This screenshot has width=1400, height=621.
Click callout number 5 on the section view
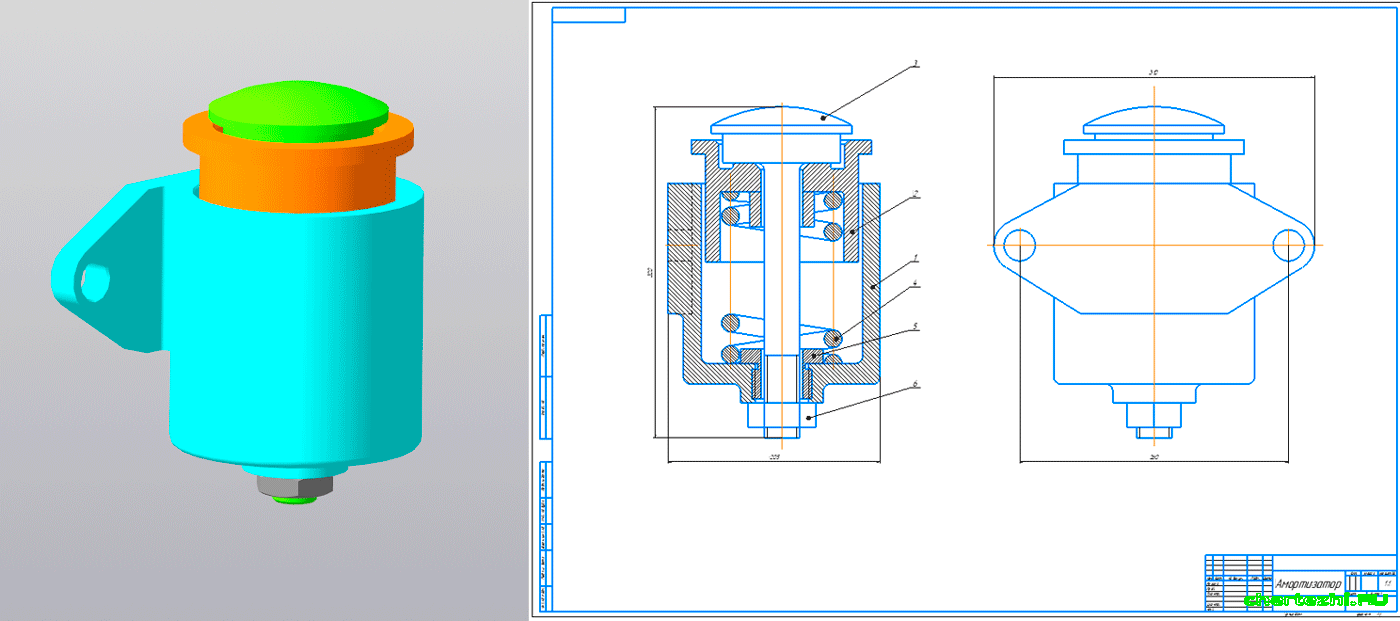pyautogui.click(x=915, y=326)
